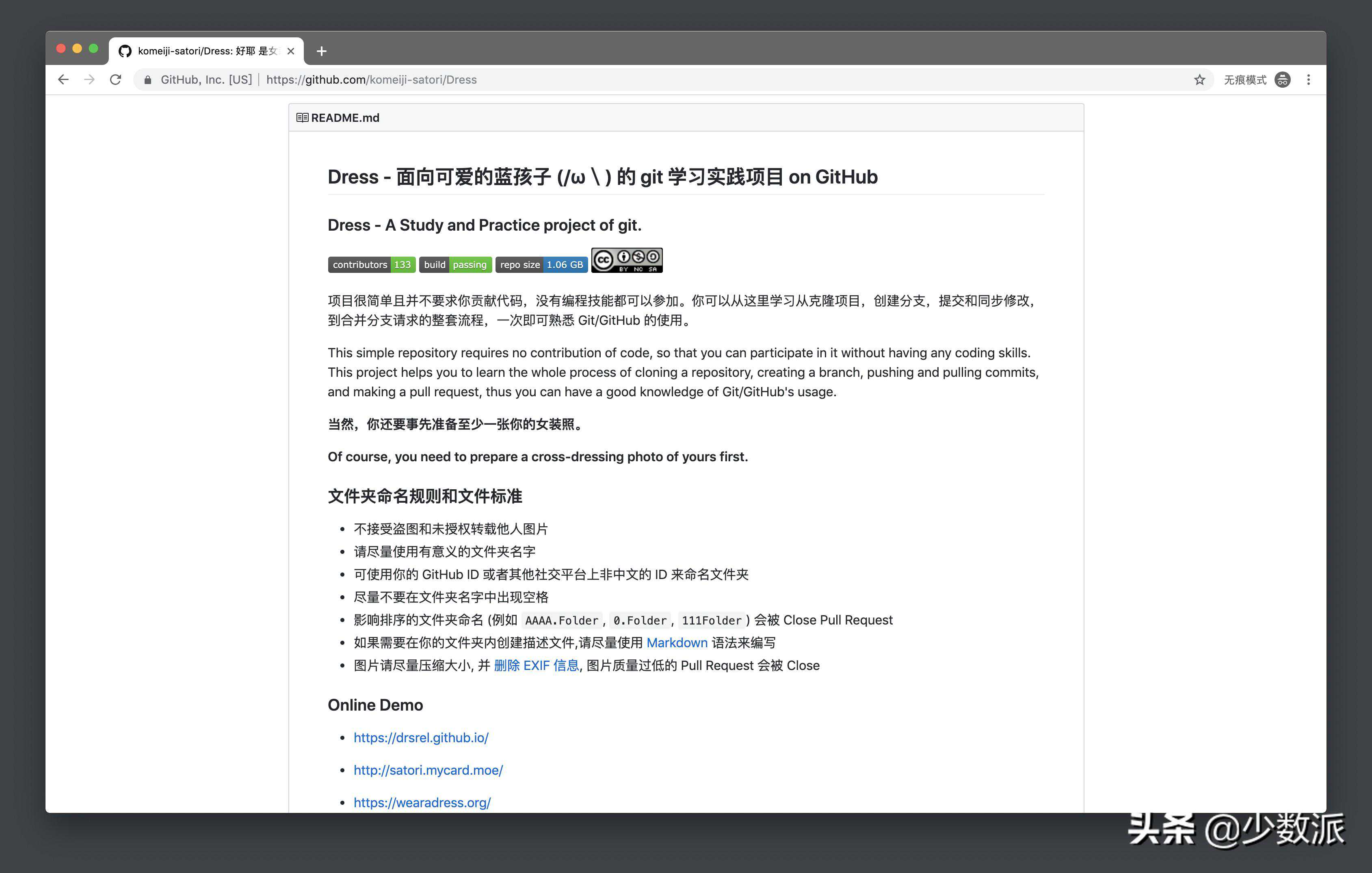
Task: Open the Chrome three-dot menu
Action: 1308,80
